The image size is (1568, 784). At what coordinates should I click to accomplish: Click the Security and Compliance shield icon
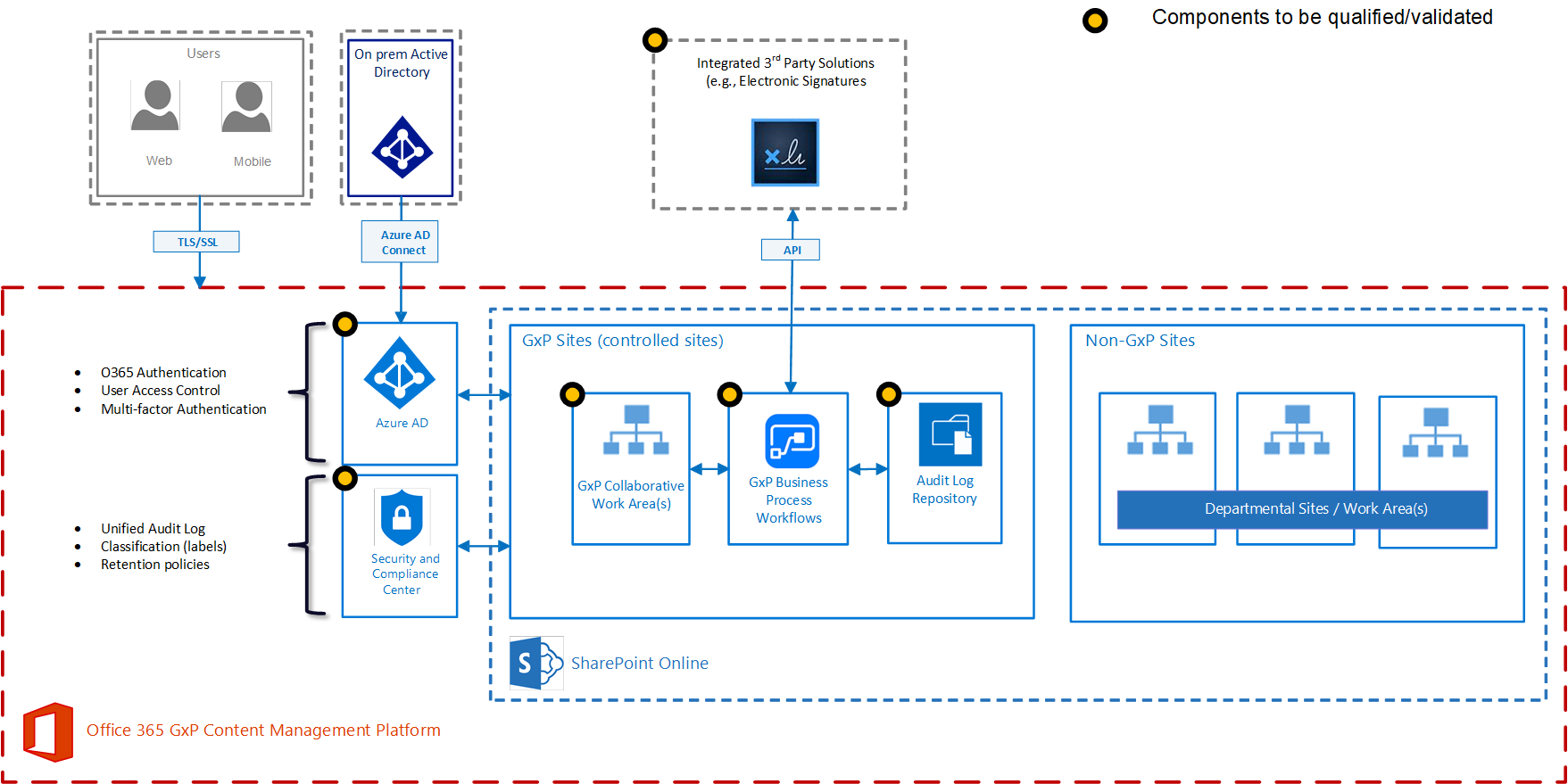pos(402,517)
